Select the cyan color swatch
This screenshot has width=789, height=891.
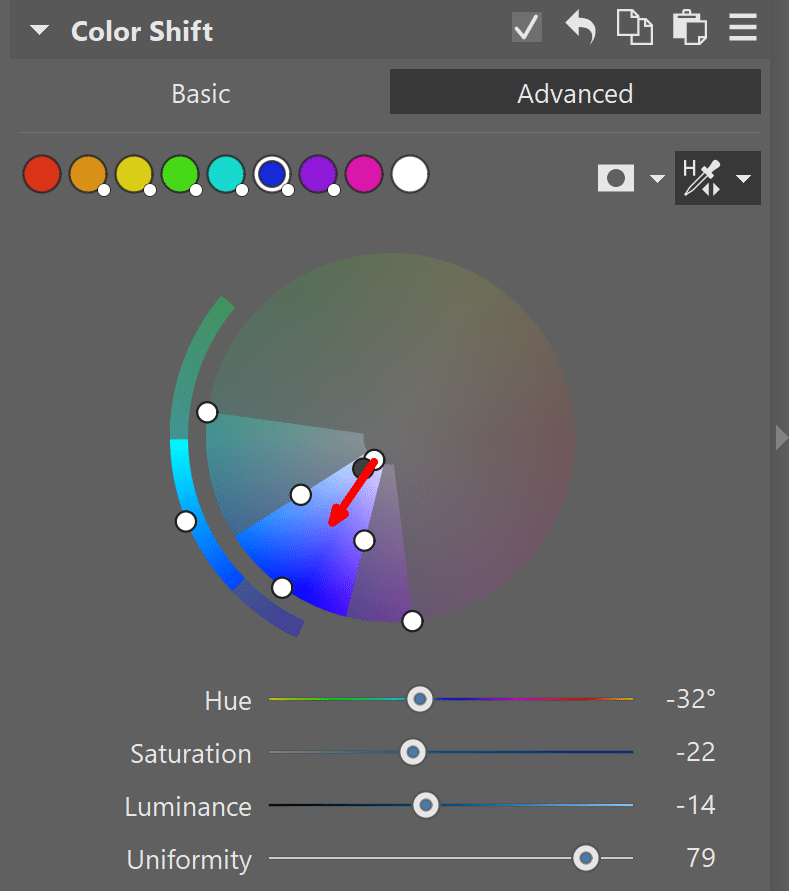(x=226, y=174)
